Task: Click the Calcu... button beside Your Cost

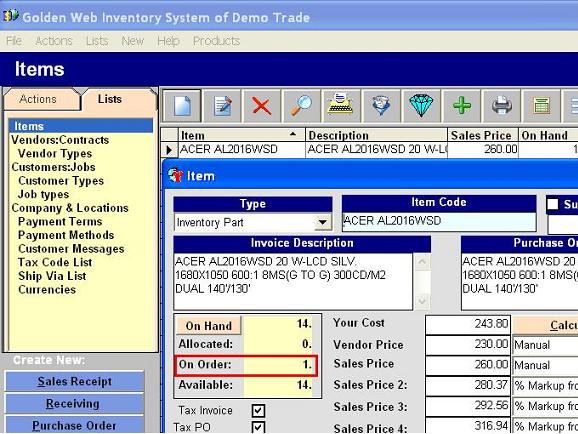Action: 546,325
